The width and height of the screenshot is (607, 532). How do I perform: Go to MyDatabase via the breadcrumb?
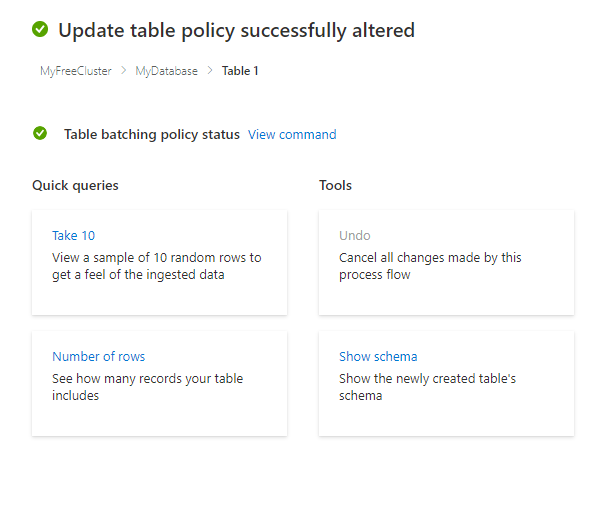coord(167,71)
